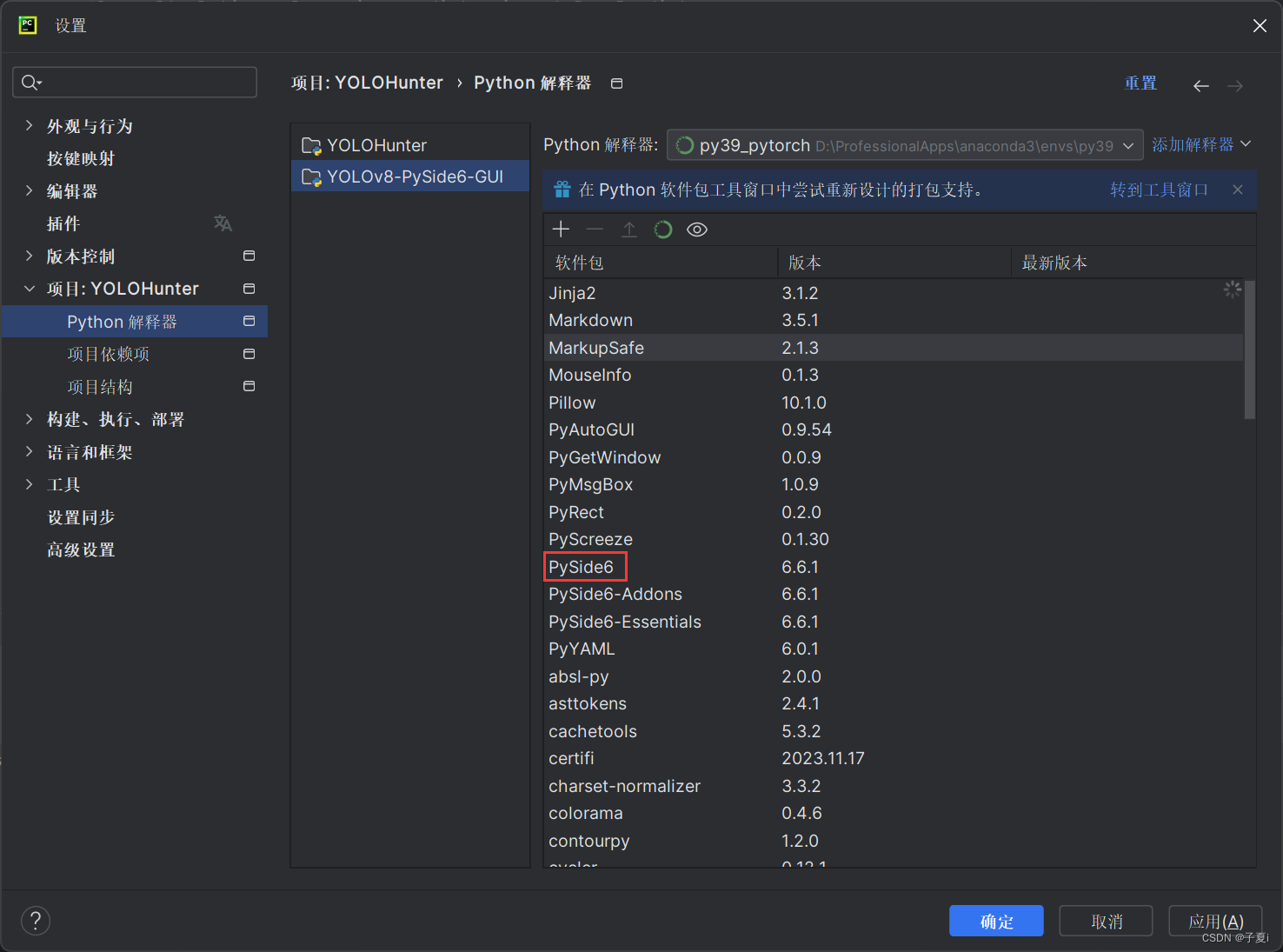Image resolution: width=1283 pixels, height=952 pixels.
Task: Dismiss the packaging tool window banner
Action: click(1238, 190)
